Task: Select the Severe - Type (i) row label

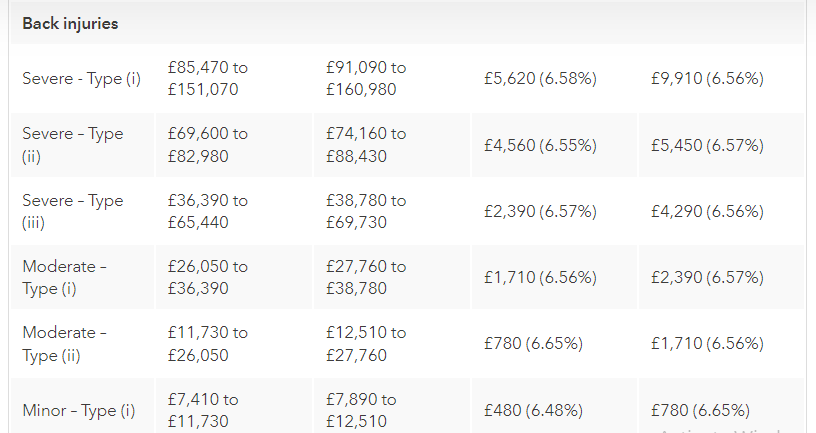Action: pos(82,79)
